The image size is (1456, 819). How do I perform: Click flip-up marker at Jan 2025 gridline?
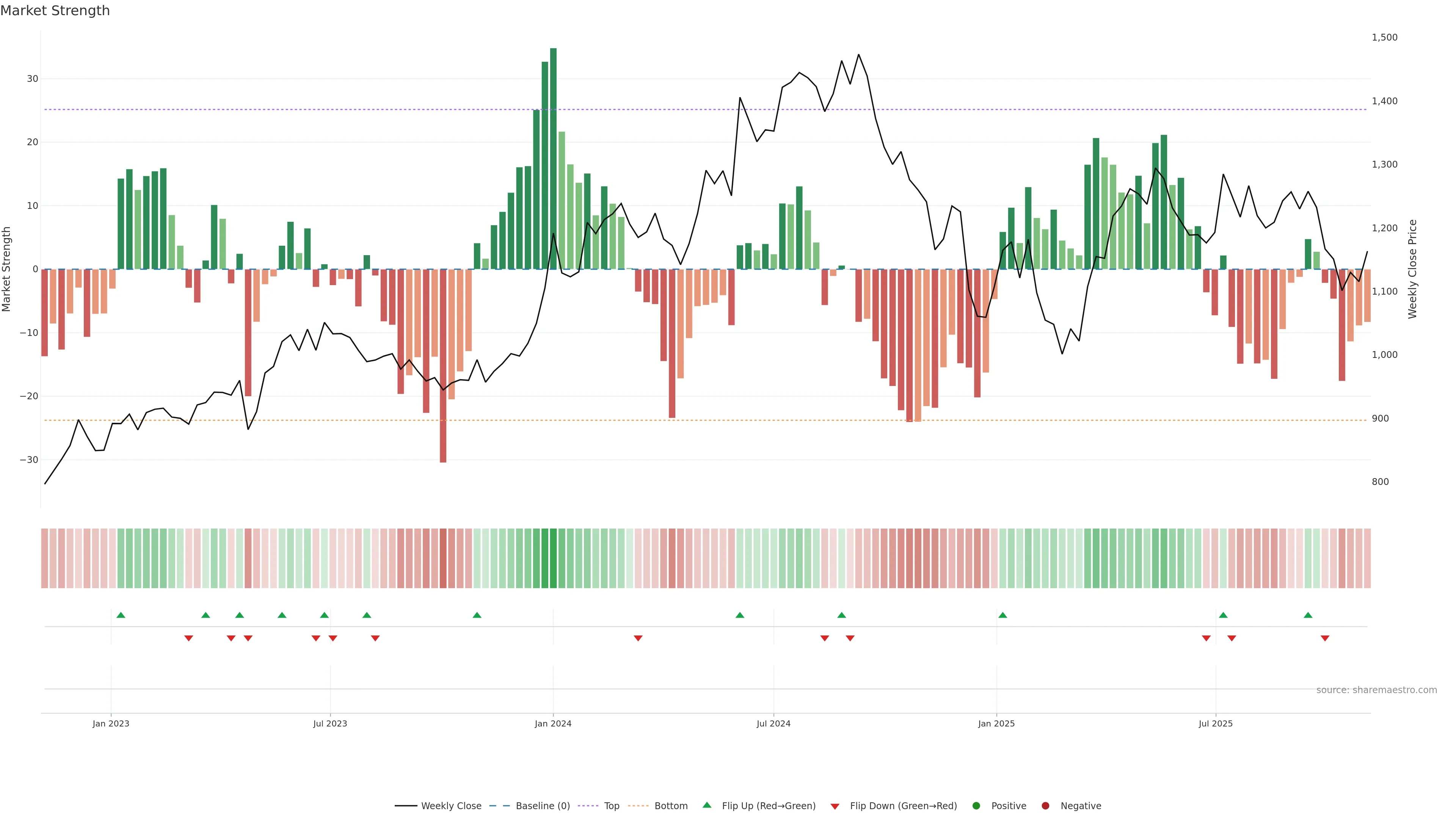(x=1003, y=615)
